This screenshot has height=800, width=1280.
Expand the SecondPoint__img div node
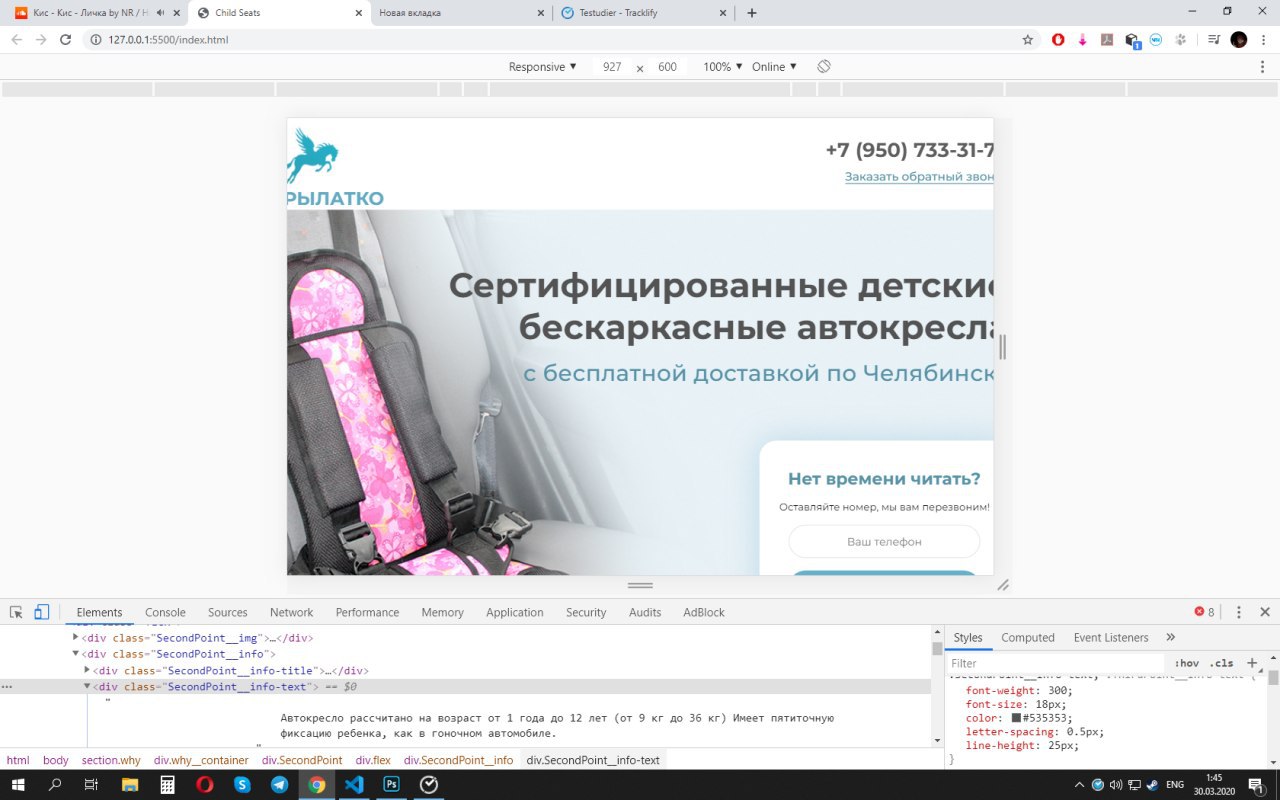pyautogui.click(x=76, y=637)
